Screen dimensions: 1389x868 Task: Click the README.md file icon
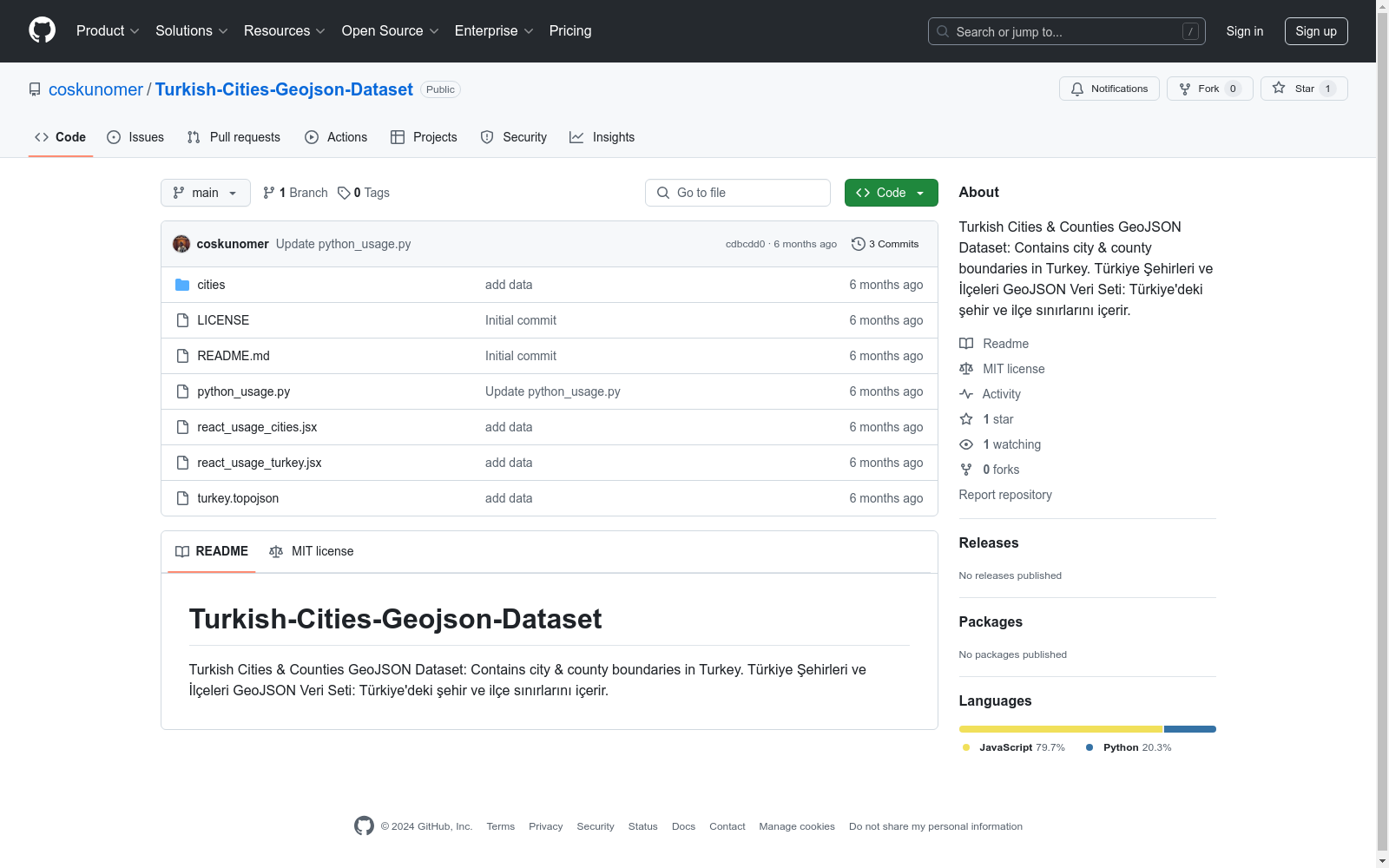coord(182,356)
